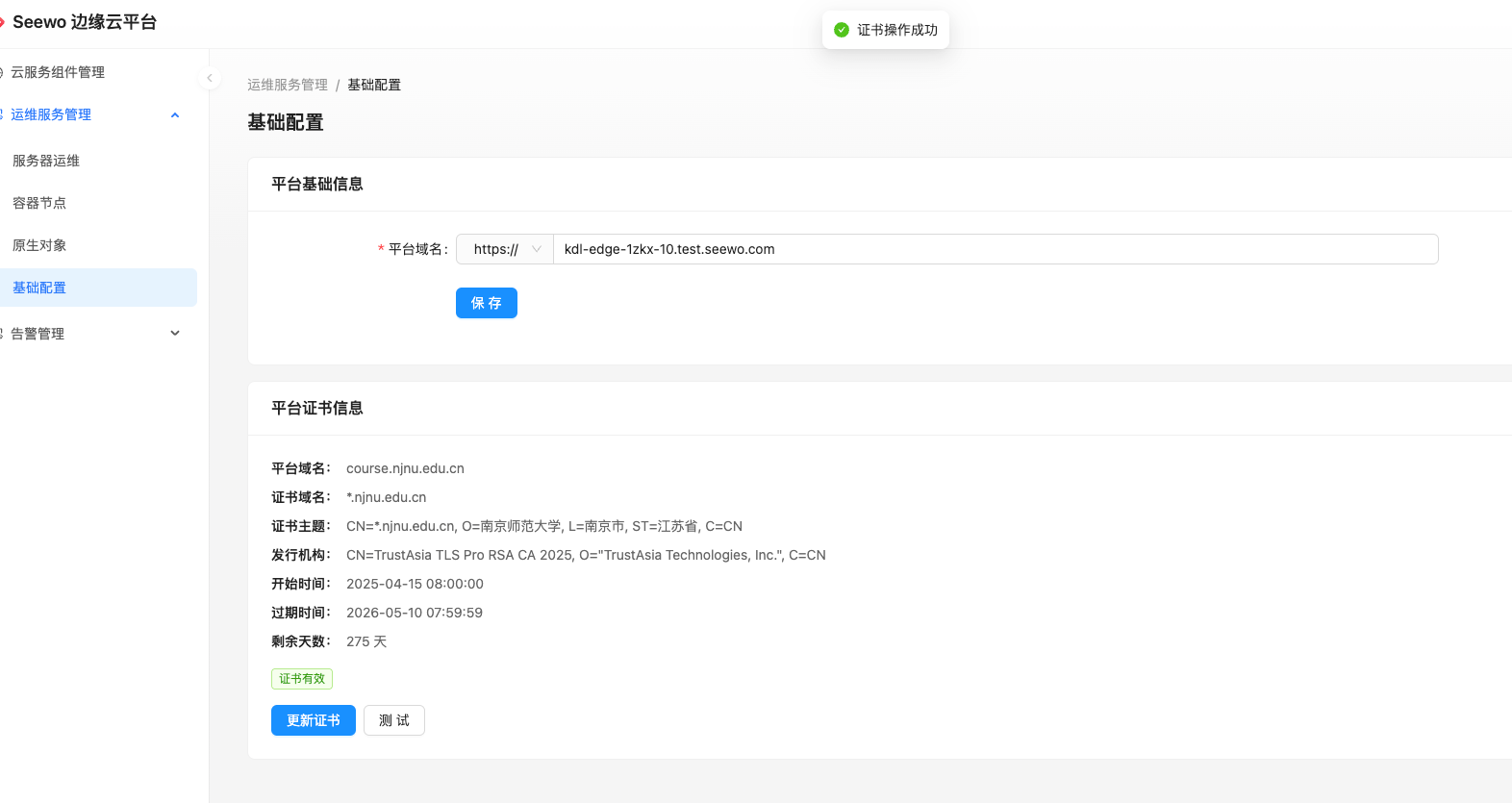1512x803 pixels.
Task: Click the green success checkmark icon
Action: [842, 30]
